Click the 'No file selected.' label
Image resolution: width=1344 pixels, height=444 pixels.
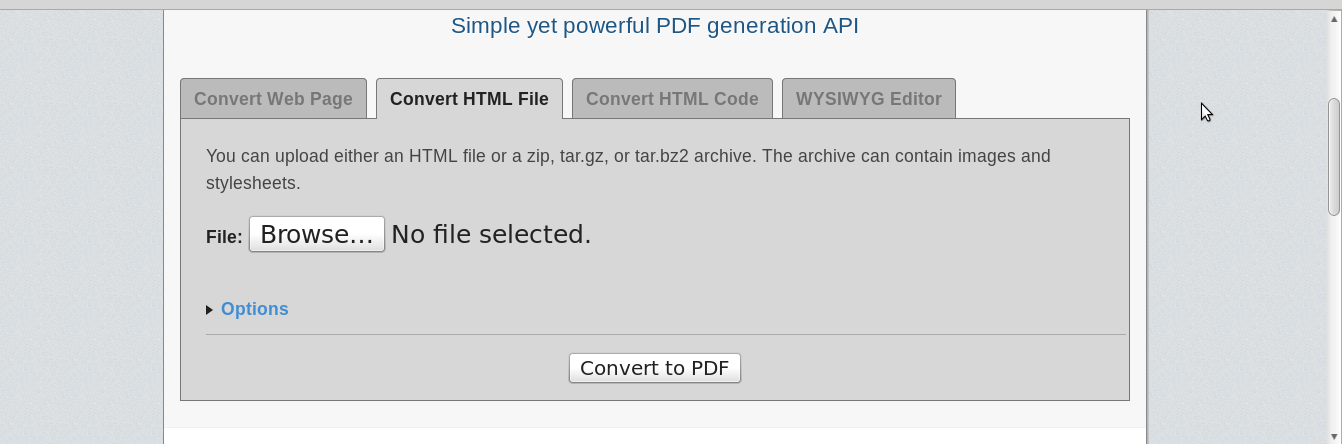(x=491, y=234)
